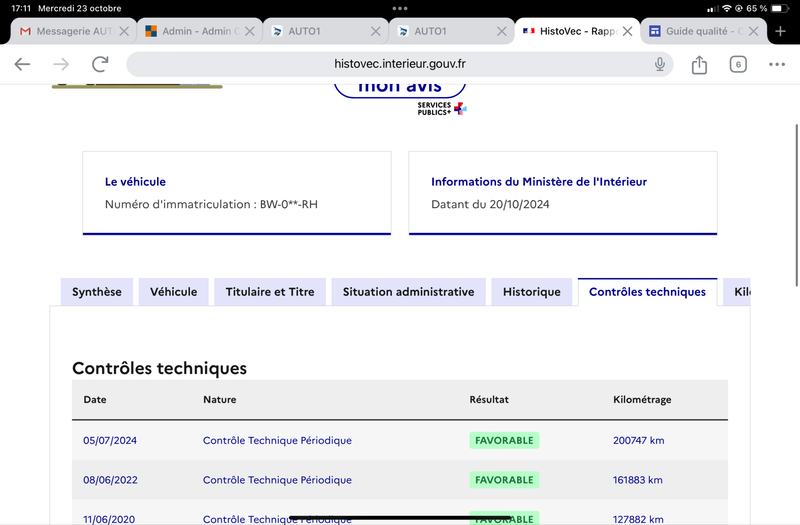The height and width of the screenshot is (525, 800).
Task: Reload the page with the refresh icon
Action: [100, 64]
